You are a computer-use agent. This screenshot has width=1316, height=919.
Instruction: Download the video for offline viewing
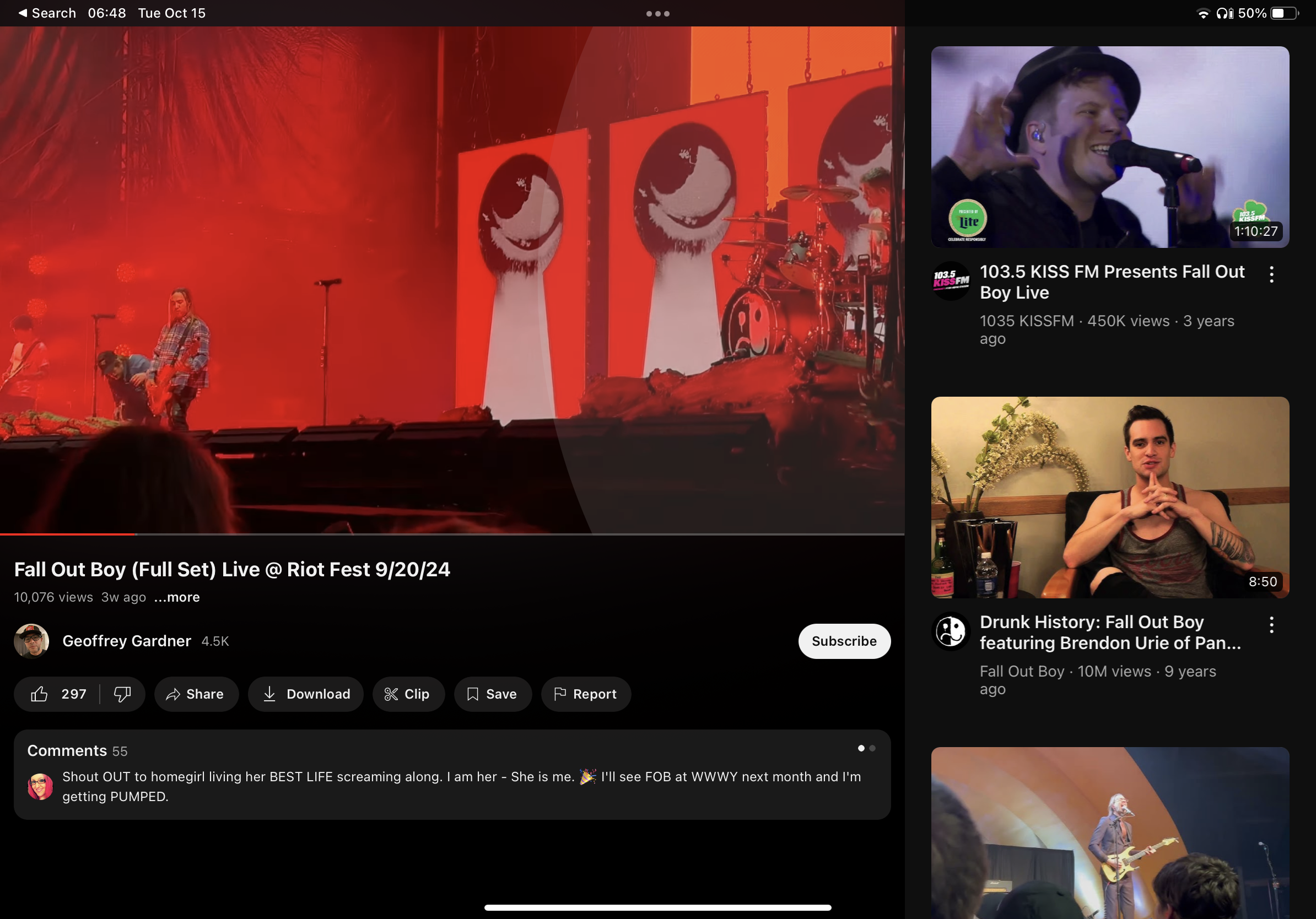point(306,694)
